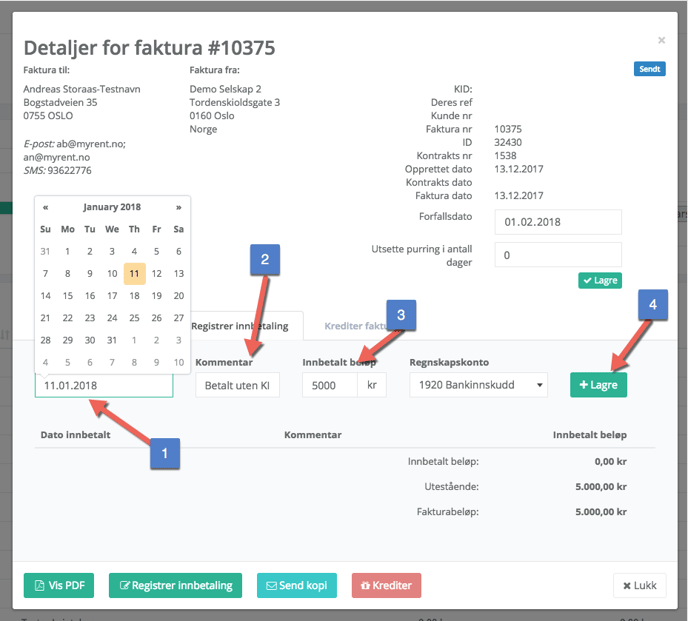This screenshot has height=621, width=688.
Task: Click the Utsette purring dager field
Action: click(558, 255)
